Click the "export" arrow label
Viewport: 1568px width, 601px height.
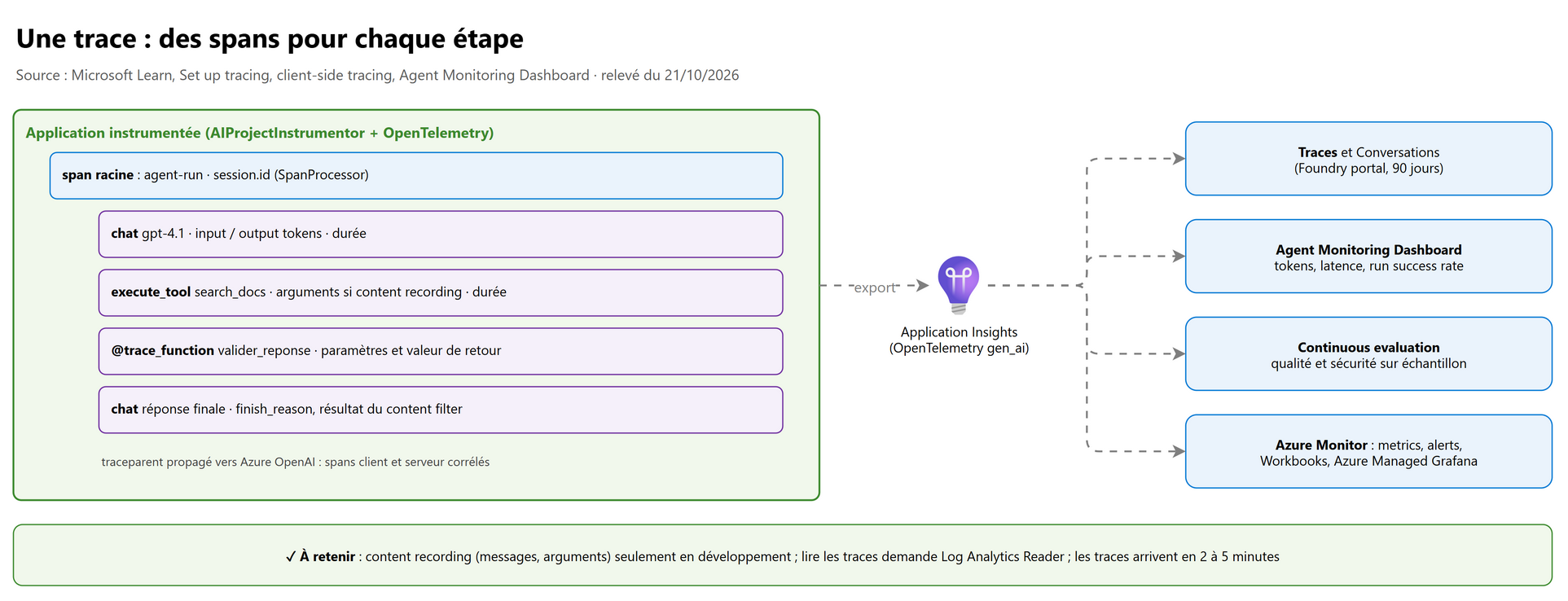(x=875, y=287)
